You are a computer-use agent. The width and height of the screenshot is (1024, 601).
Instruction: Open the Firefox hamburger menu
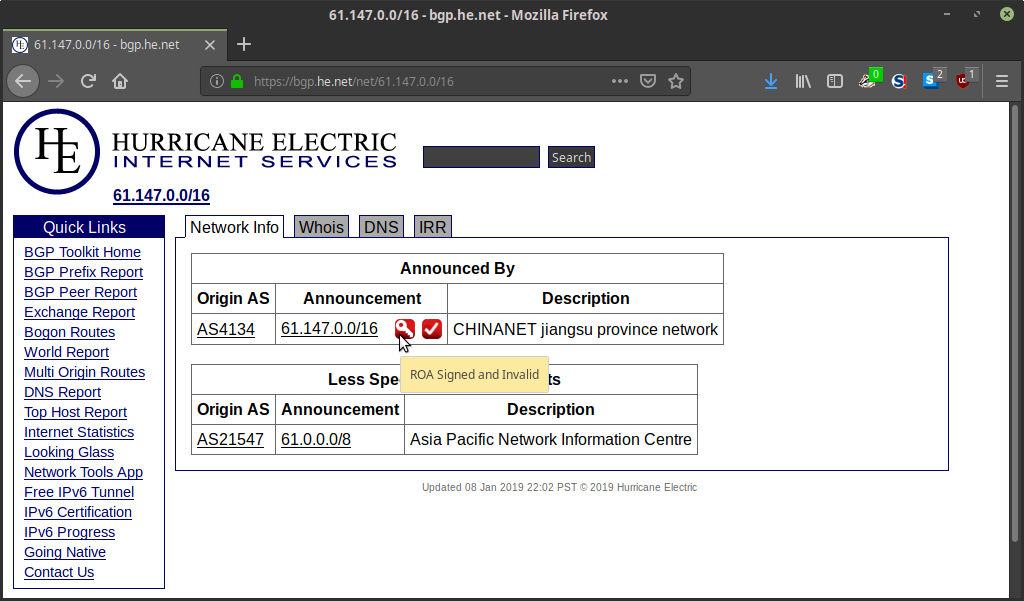pos(1002,81)
